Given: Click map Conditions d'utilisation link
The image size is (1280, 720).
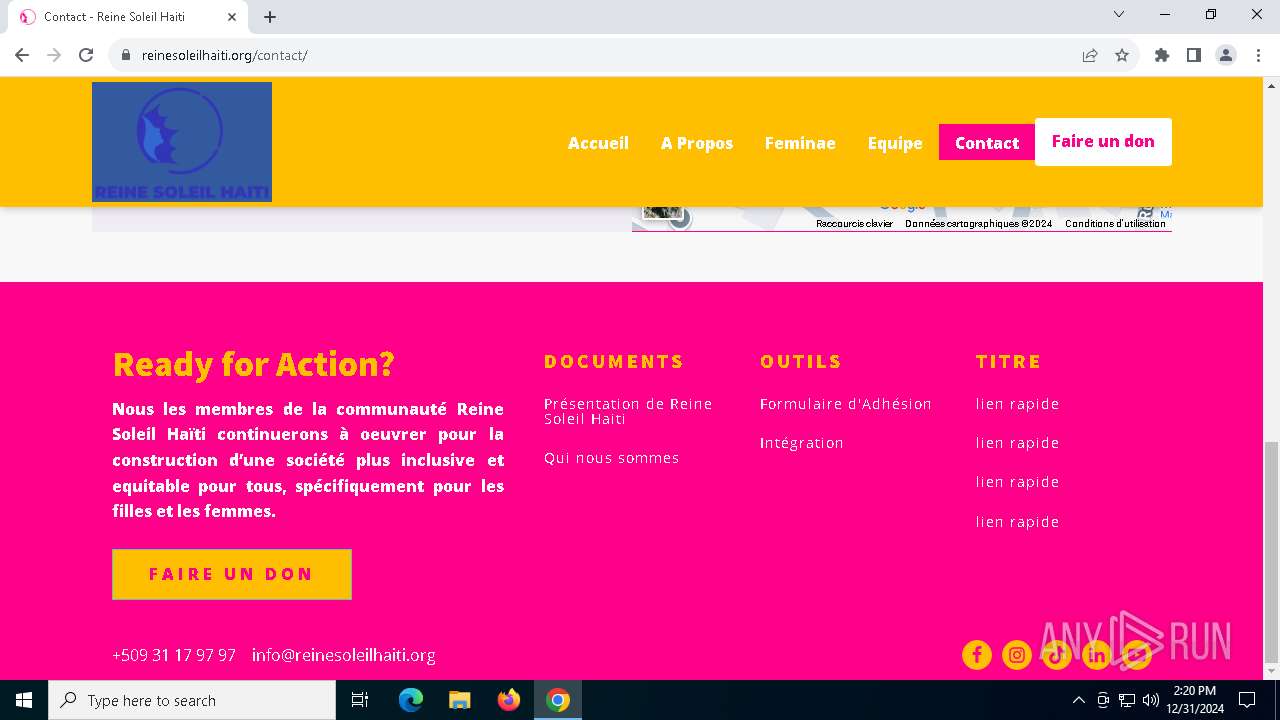Looking at the screenshot, I should pyautogui.click(x=1115, y=224).
